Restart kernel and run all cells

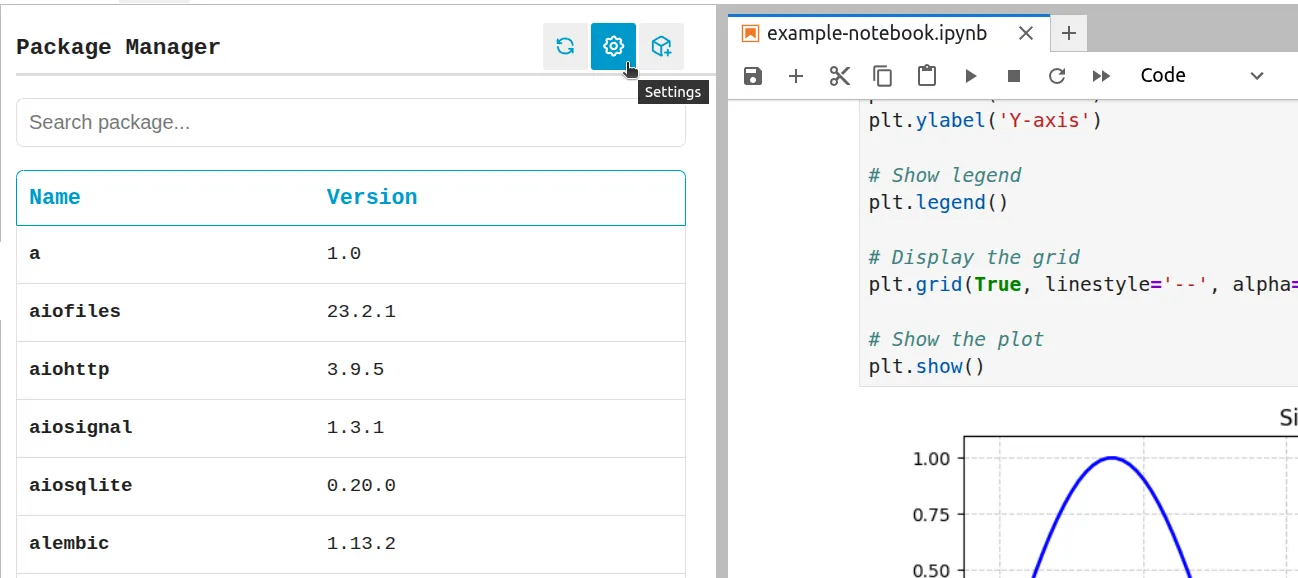(x=1100, y=75)
